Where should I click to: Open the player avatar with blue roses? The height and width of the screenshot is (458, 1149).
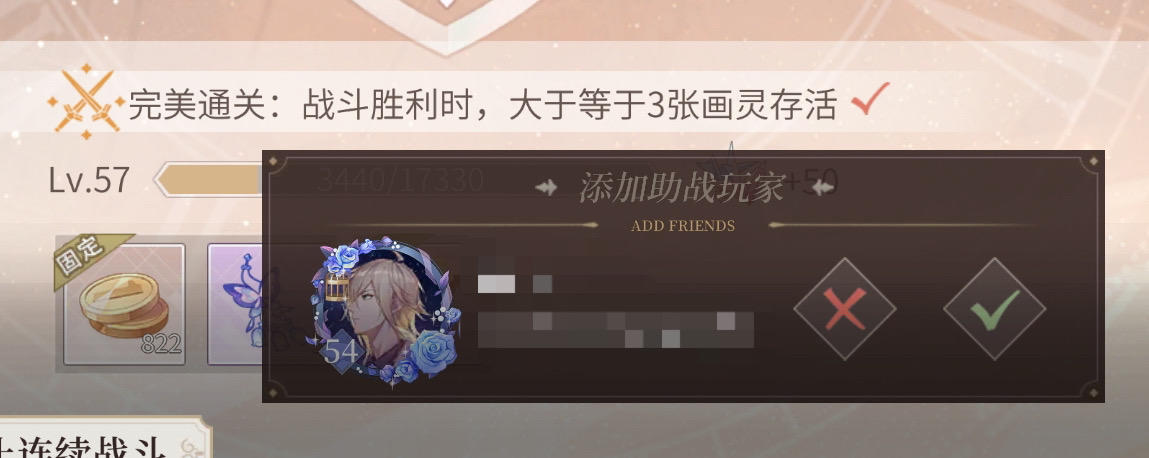point(384,311)
